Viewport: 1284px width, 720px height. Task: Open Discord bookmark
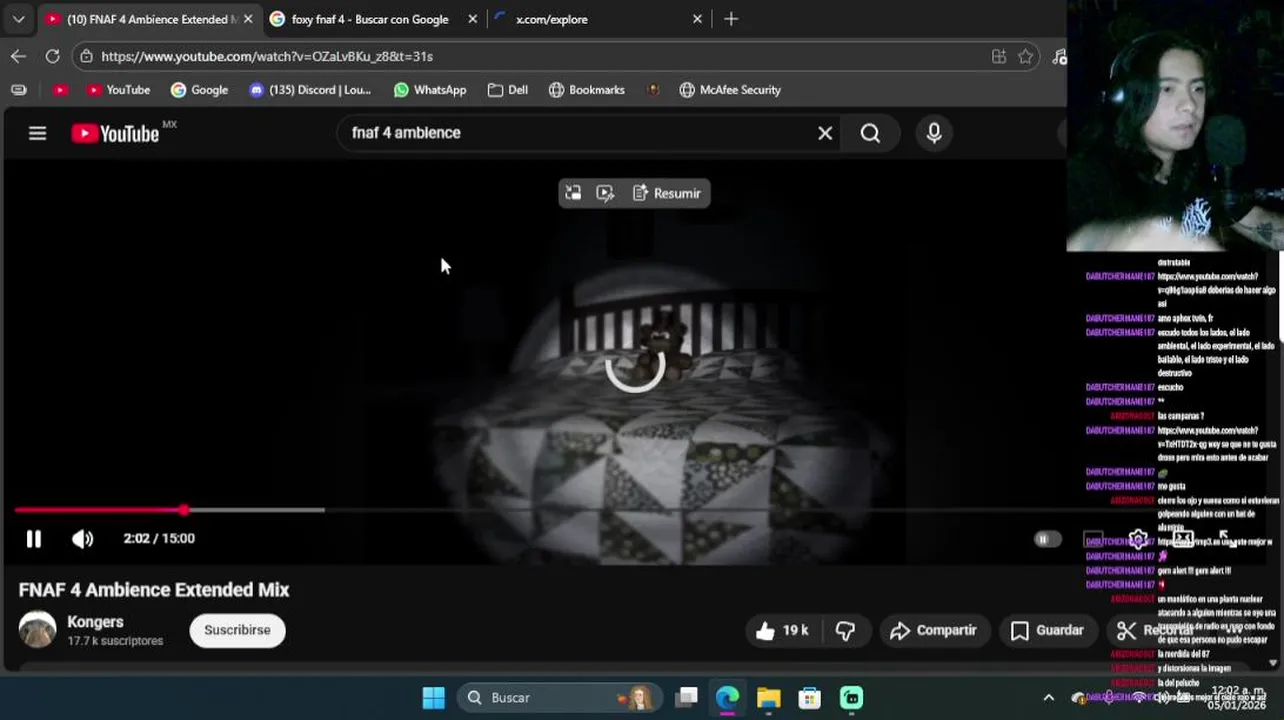(310, 90)
